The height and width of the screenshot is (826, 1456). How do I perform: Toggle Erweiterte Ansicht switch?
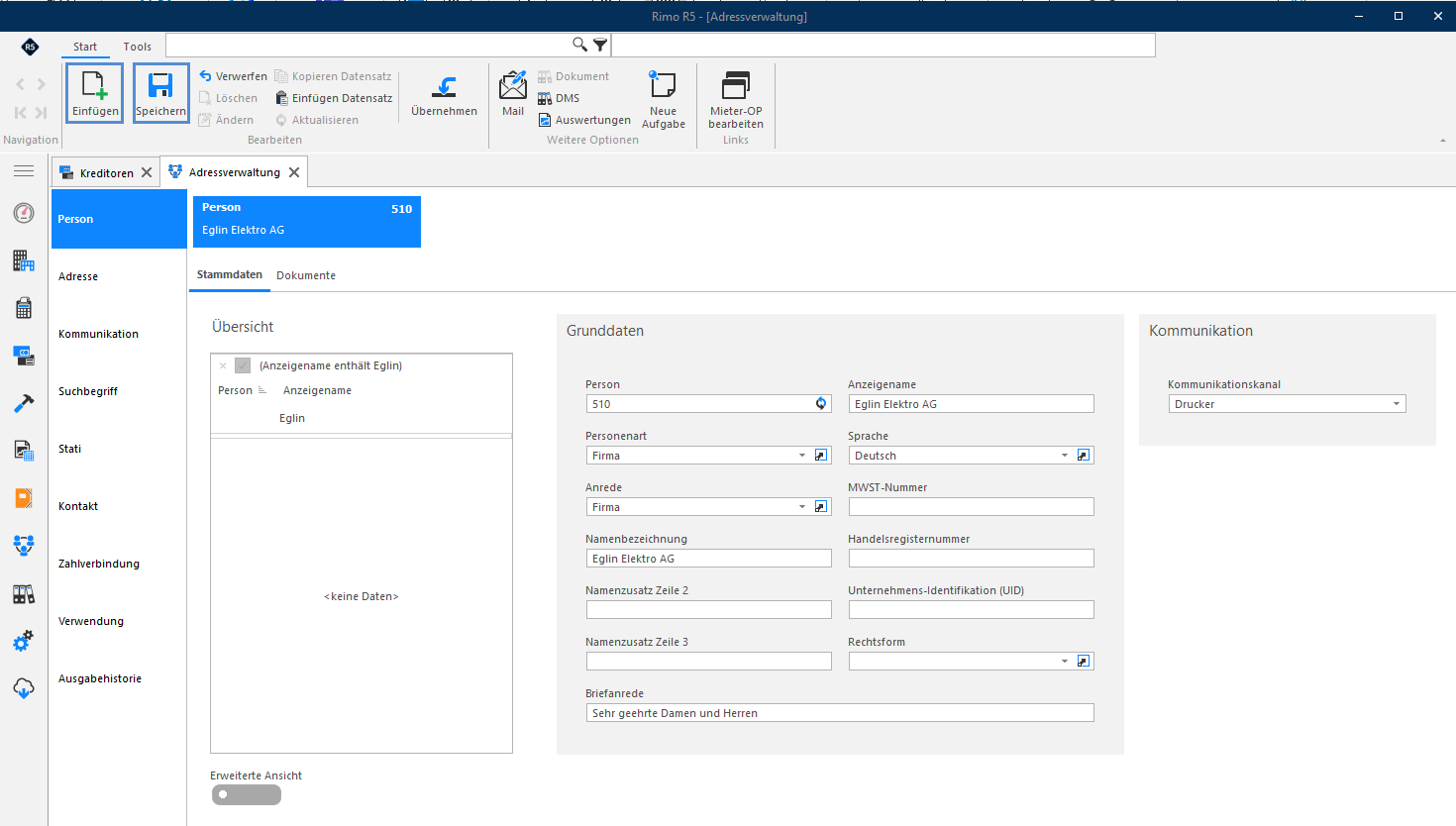(x=247, y=794)
